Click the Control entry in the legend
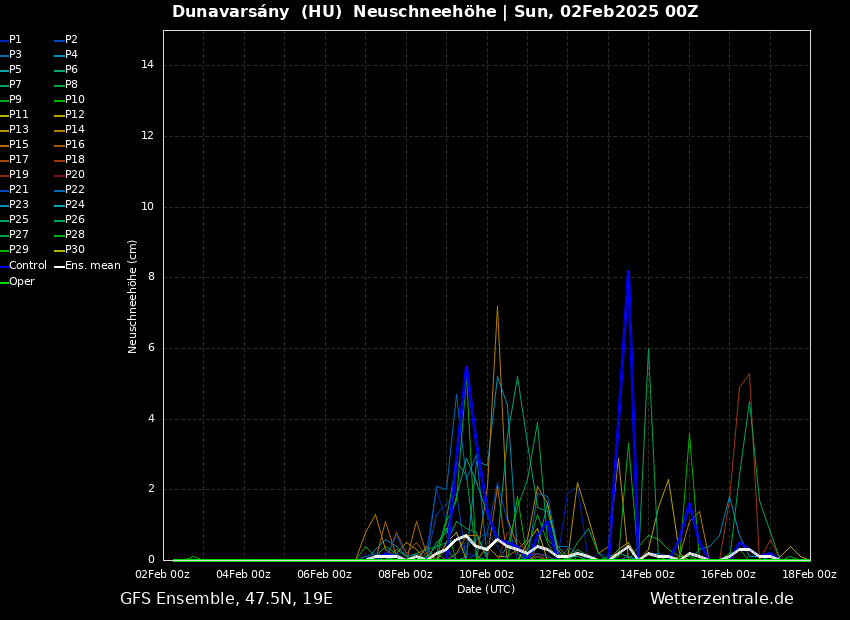Image resolution: width=850 pixels, height=620 pixels. (x=27, y=266)
